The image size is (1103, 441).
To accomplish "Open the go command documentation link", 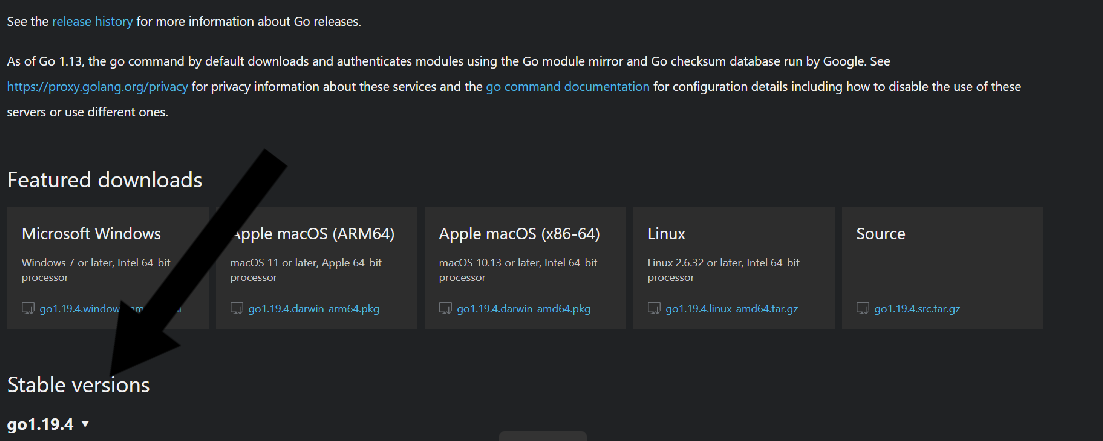I will tap(567, 87).
